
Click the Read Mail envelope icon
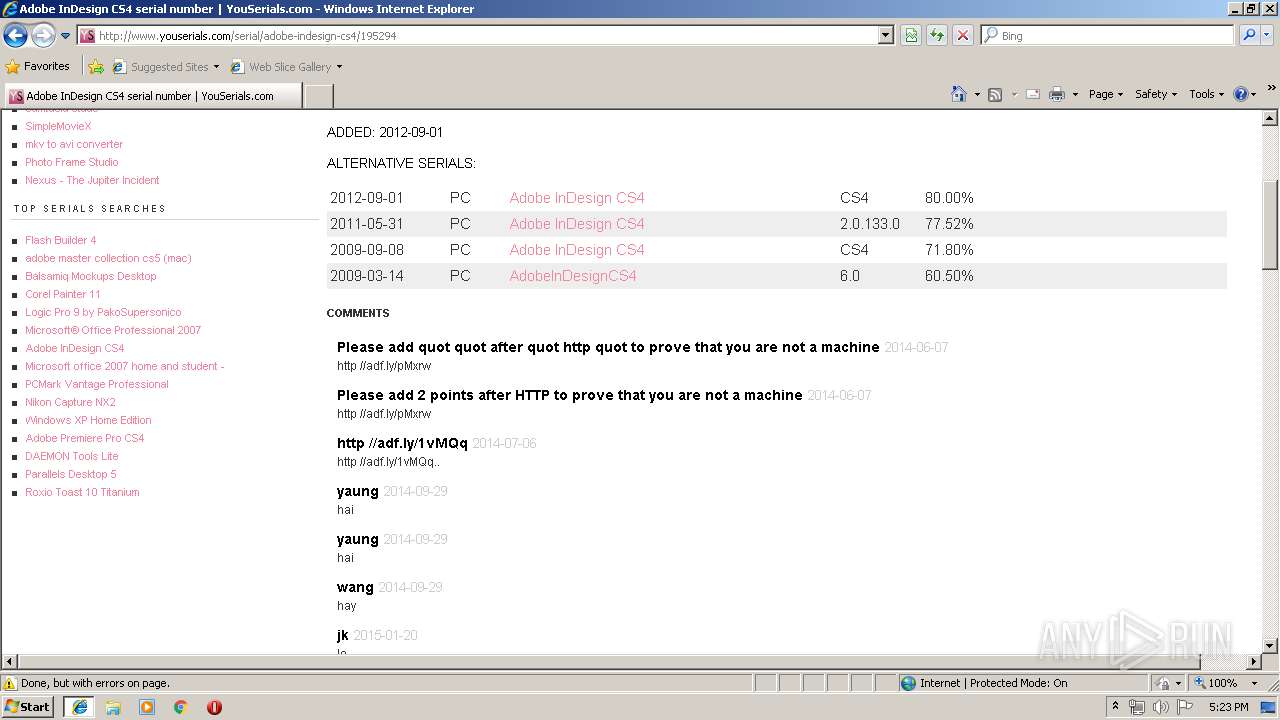point(1033,94)
